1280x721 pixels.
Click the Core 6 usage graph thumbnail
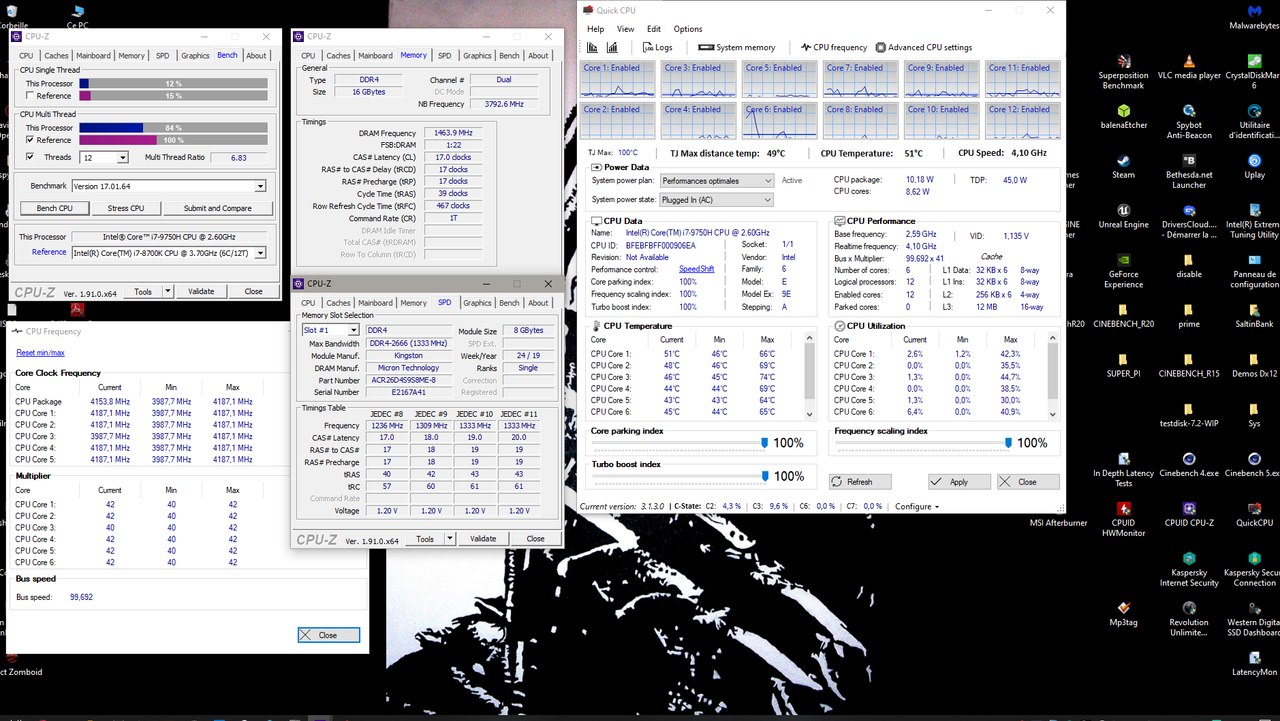coord(779,120)
